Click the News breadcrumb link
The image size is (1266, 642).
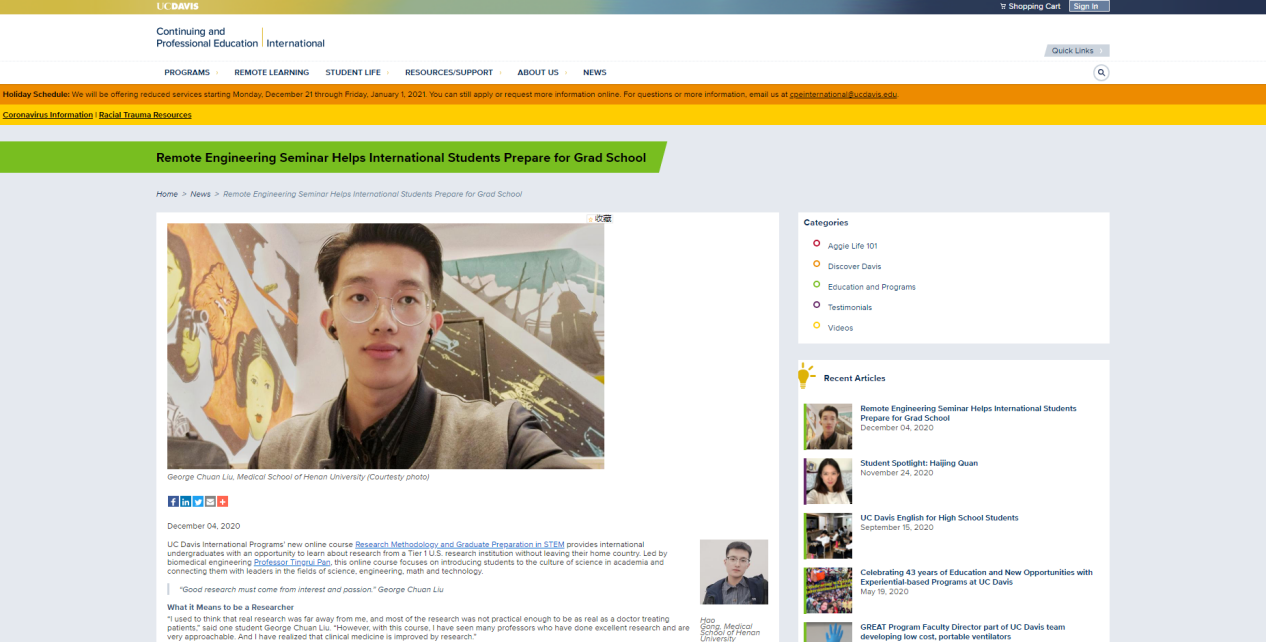(200, 194)
